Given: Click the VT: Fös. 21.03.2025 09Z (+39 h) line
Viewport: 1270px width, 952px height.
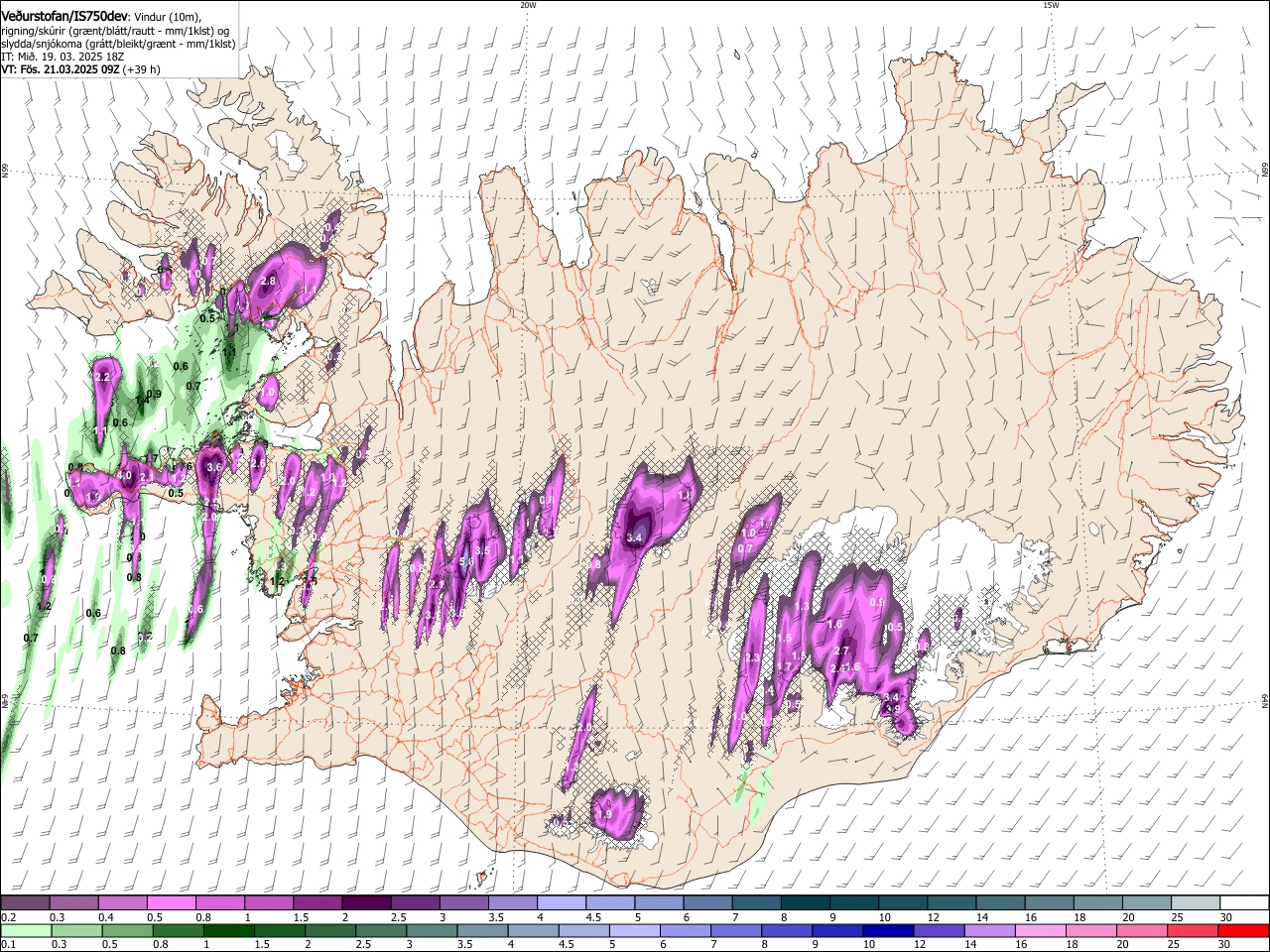Looking at the screenshot, I should pyautogui.click(x=81, y=69).
